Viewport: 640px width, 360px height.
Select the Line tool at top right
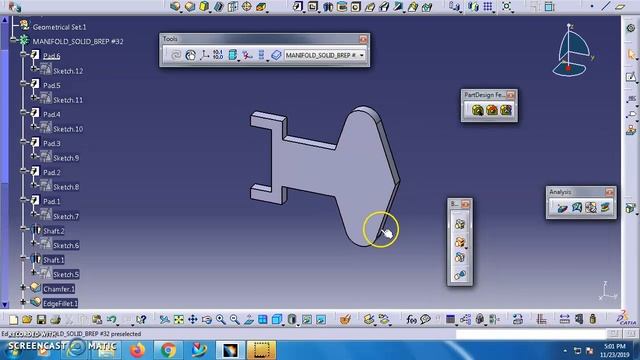606,6
